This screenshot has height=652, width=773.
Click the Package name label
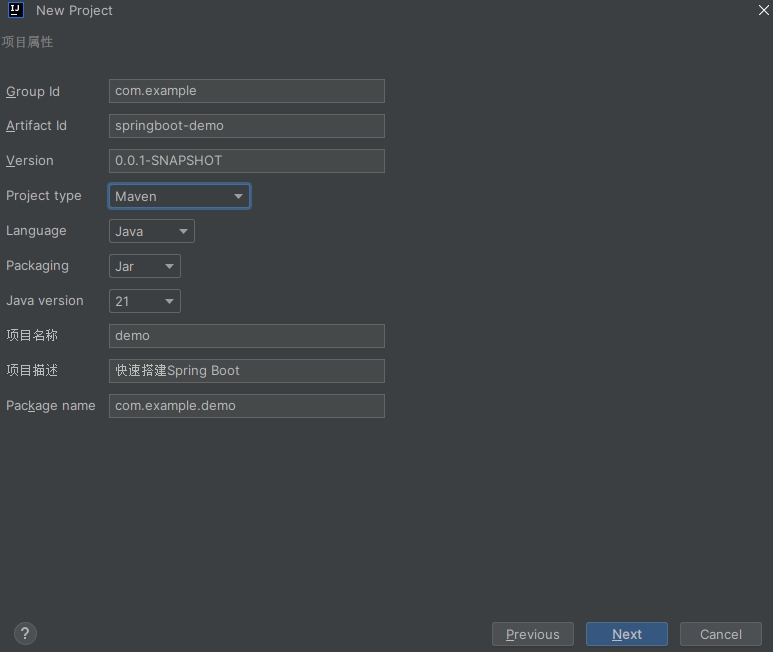tap(50, 406)
